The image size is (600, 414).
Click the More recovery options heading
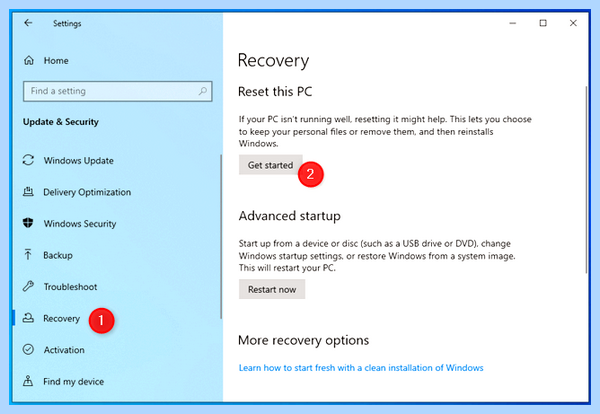(303, 340)
